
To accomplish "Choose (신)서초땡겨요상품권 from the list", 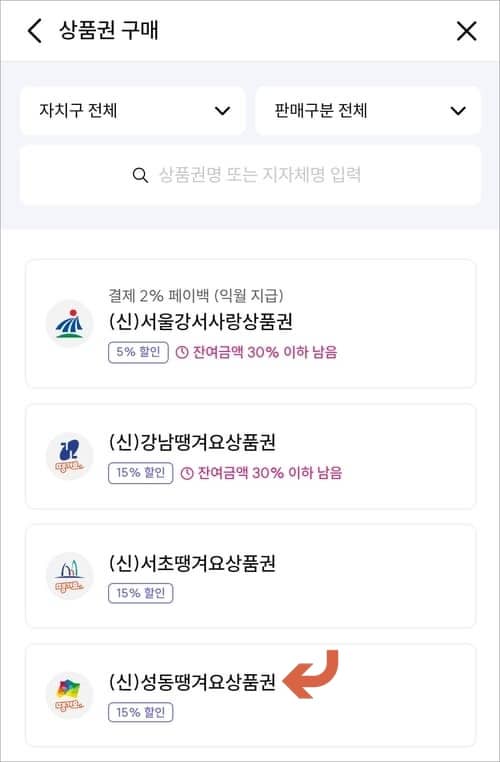I will click(250, 576).
